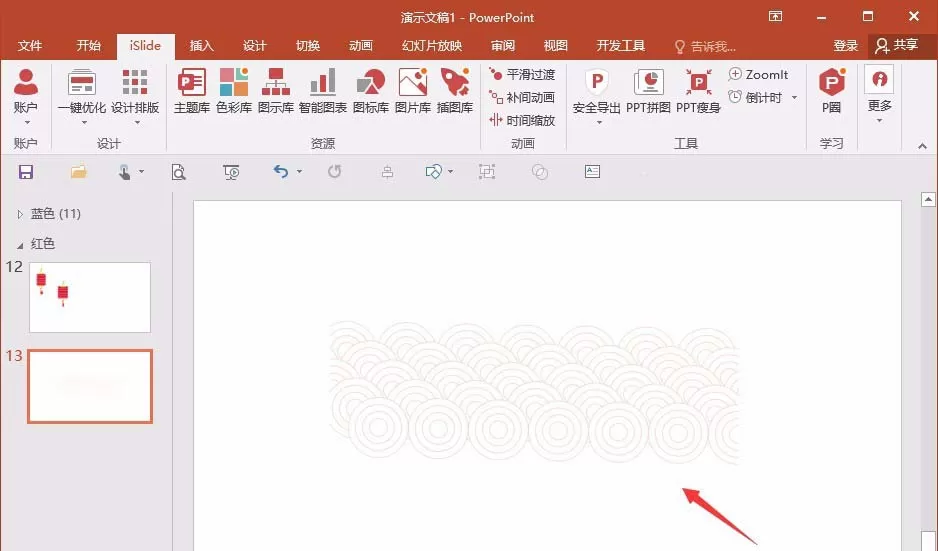The height and width of the screenshot is (551, 938).
Task: Click the merge shapes icon
Action: click(x=540, y=172)
